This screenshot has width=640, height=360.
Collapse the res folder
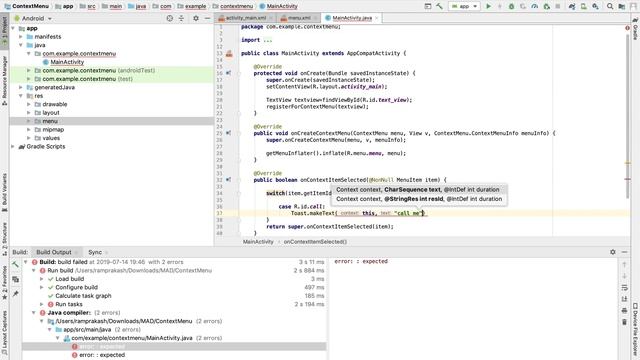click(21, 96)
